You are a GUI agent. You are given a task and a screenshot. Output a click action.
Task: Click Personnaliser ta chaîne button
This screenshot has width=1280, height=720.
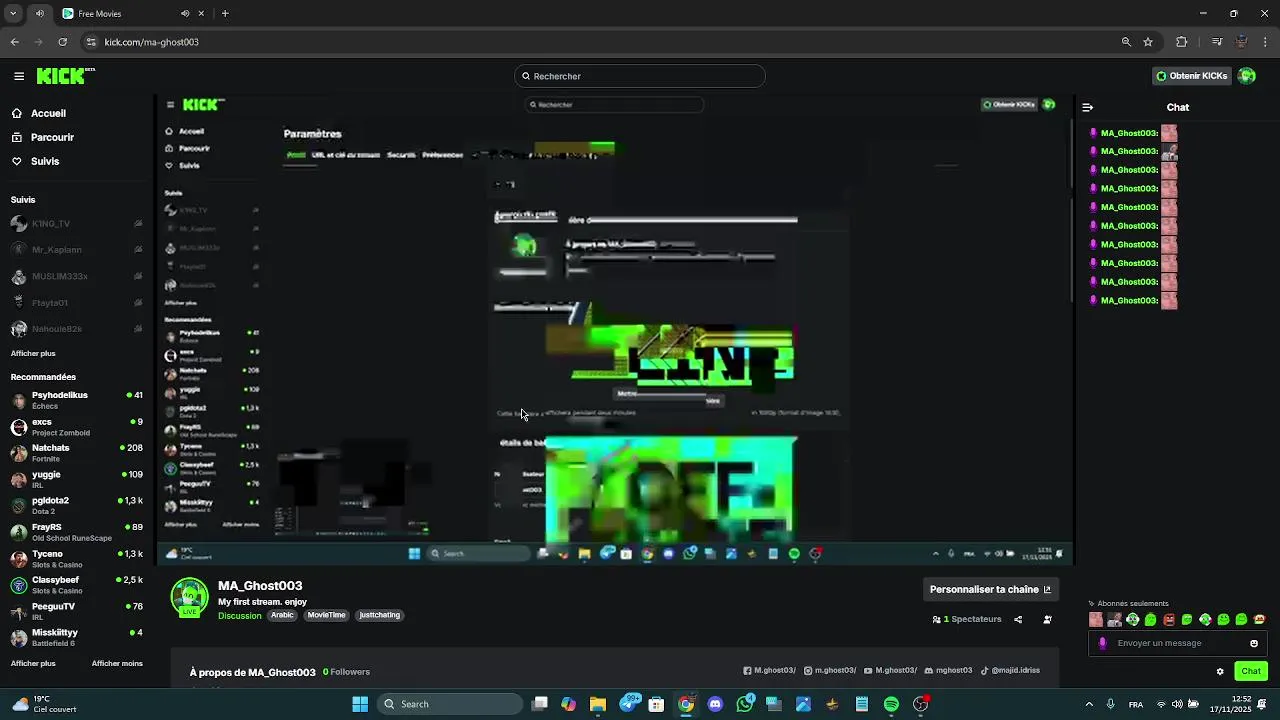(990, 589)
